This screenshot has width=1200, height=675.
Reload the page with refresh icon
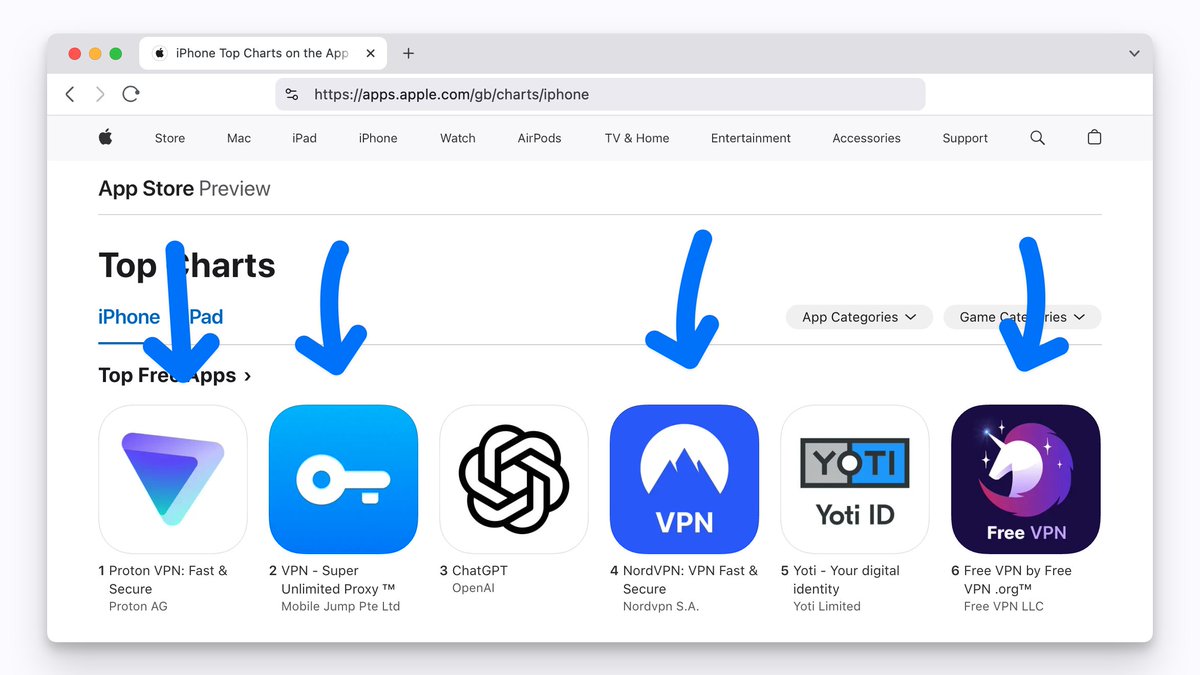(131, 94)
